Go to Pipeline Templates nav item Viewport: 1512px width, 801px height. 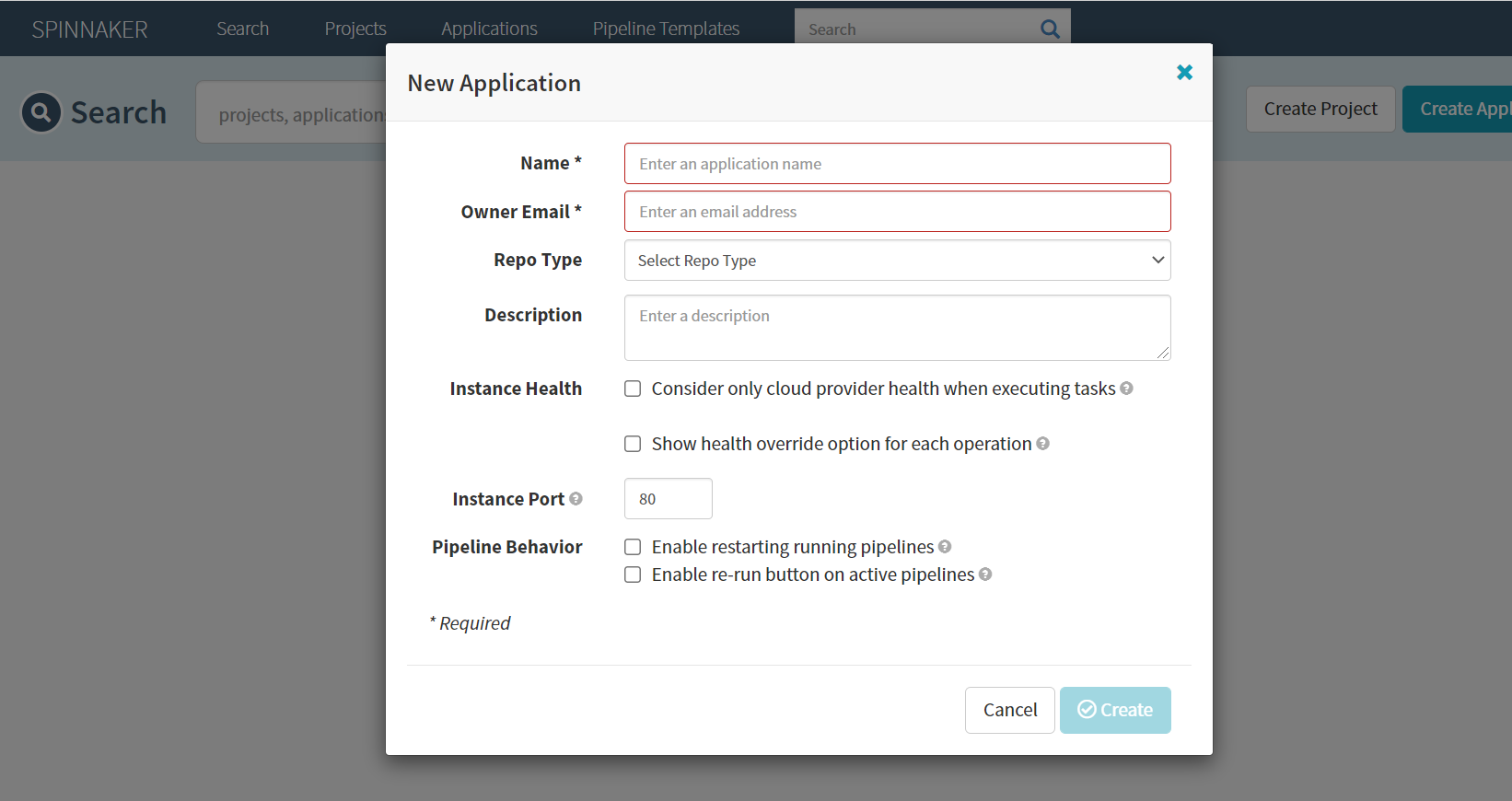coord(666,29)
